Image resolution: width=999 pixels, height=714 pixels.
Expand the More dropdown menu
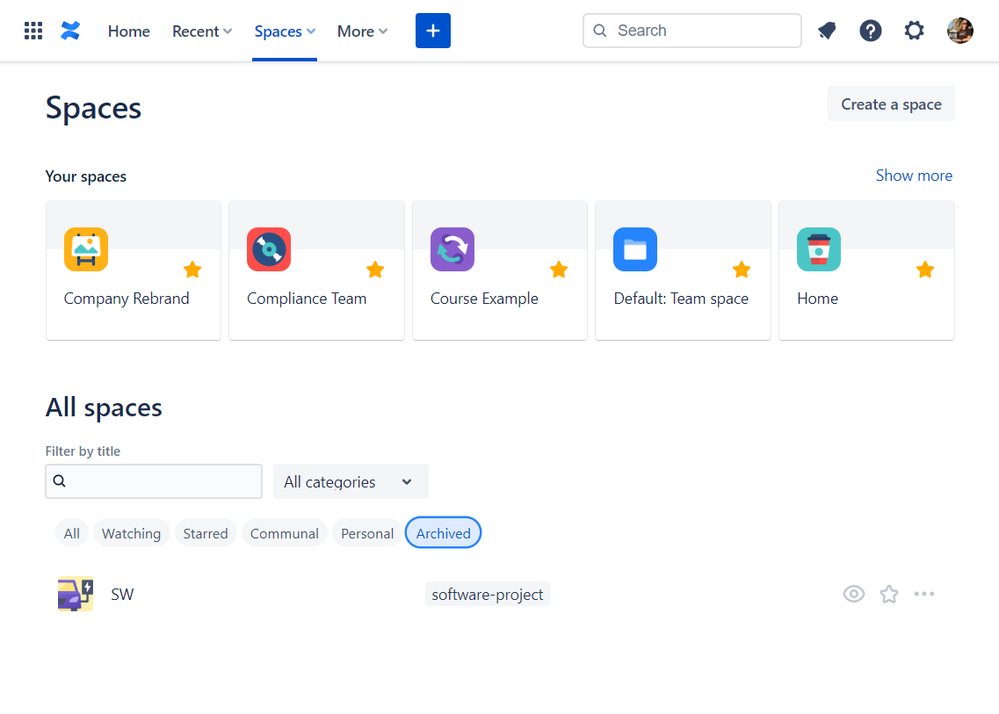pos(362,31)
